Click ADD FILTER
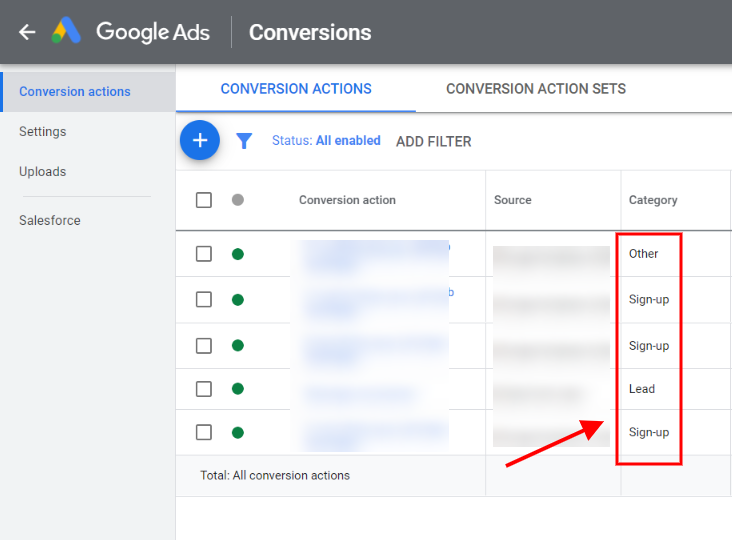The image size is (732, 540). [434, 141]
